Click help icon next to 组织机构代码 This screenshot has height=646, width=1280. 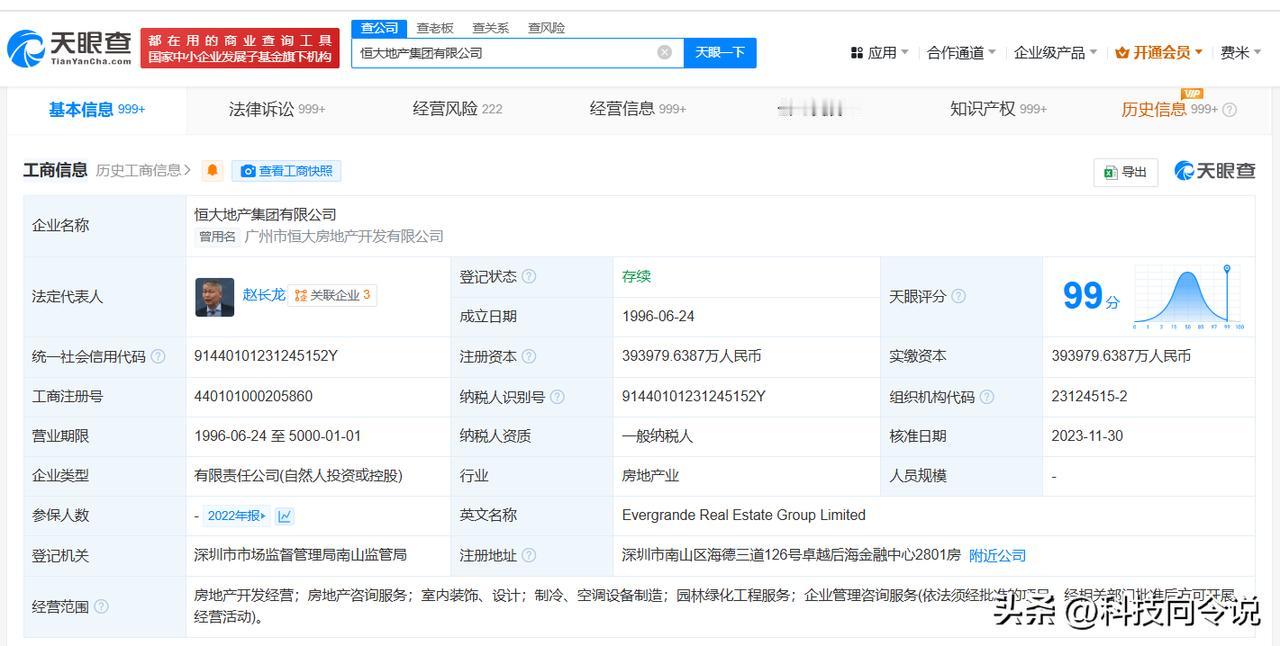click(987, 397)
